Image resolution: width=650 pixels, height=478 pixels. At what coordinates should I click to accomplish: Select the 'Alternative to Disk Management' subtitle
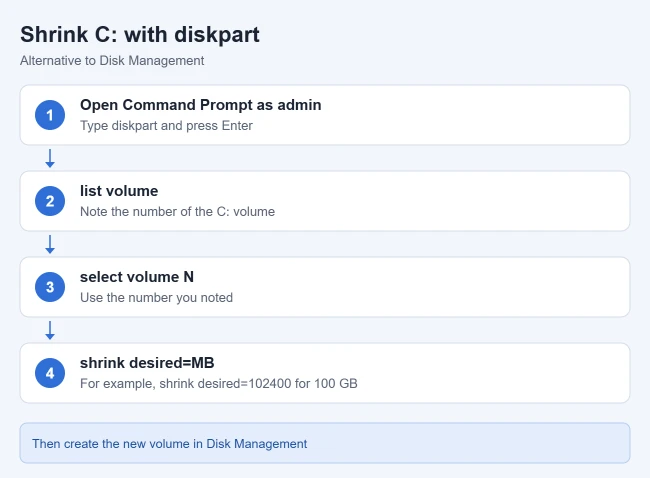(x=112, y=61)
